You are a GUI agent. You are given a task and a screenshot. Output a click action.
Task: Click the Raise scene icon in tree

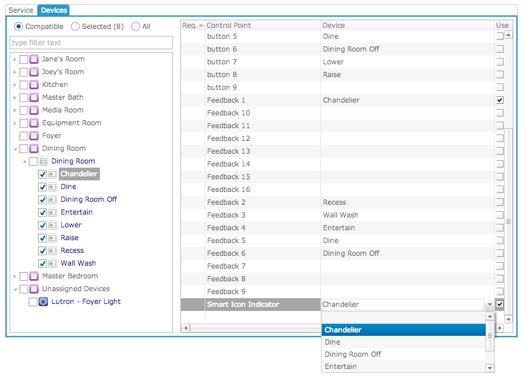(x=52, y=238)
